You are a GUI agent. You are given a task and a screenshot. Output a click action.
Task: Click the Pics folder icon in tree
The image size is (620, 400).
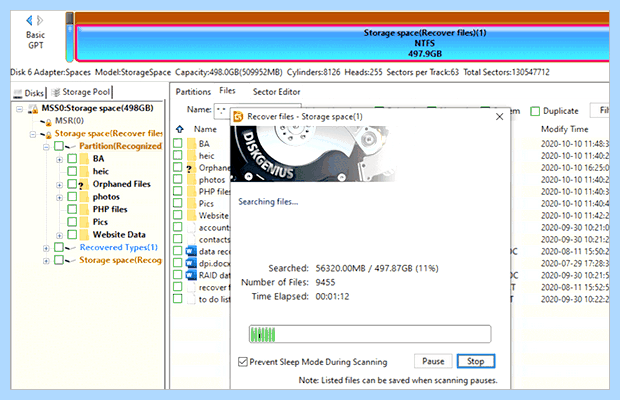tap(84, 222)
